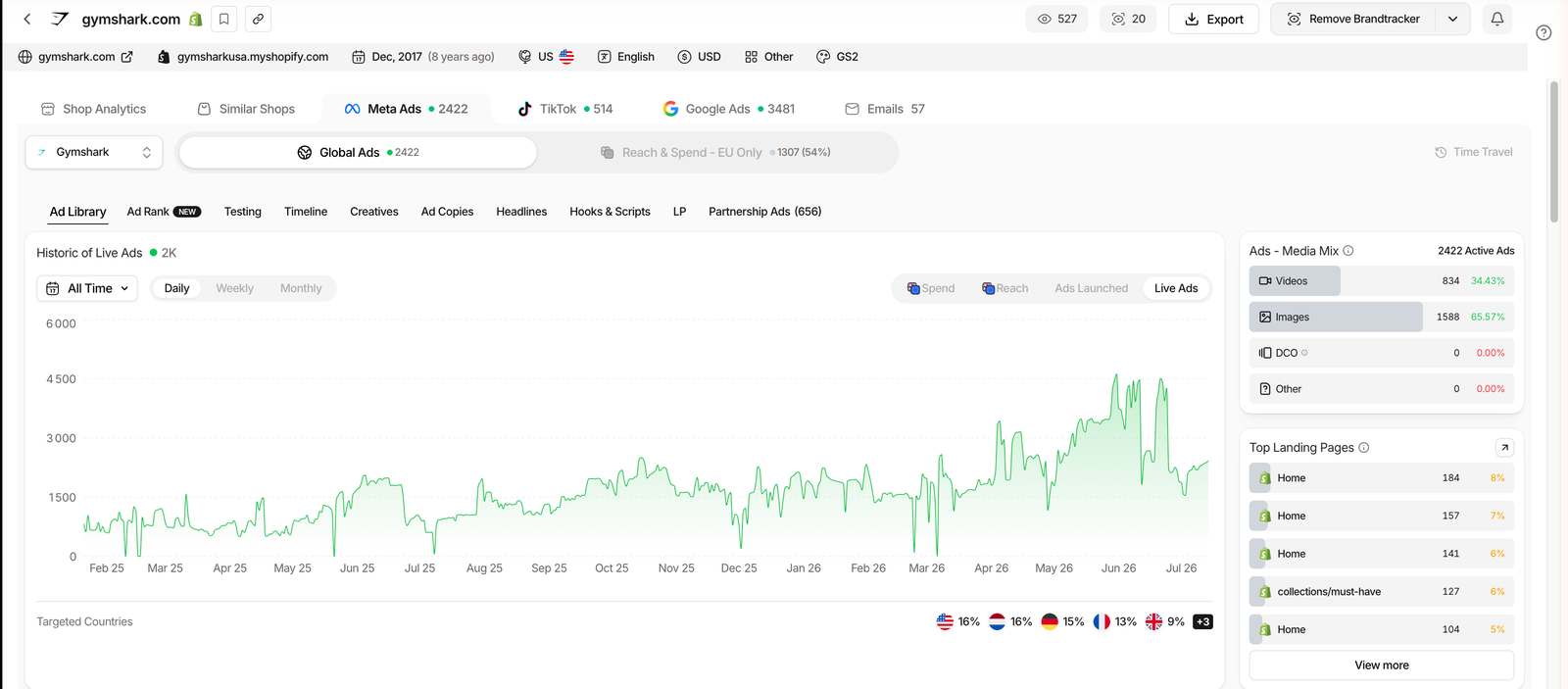Select Monthly granularity
The image size is (1568, 689).
[301, 288]
